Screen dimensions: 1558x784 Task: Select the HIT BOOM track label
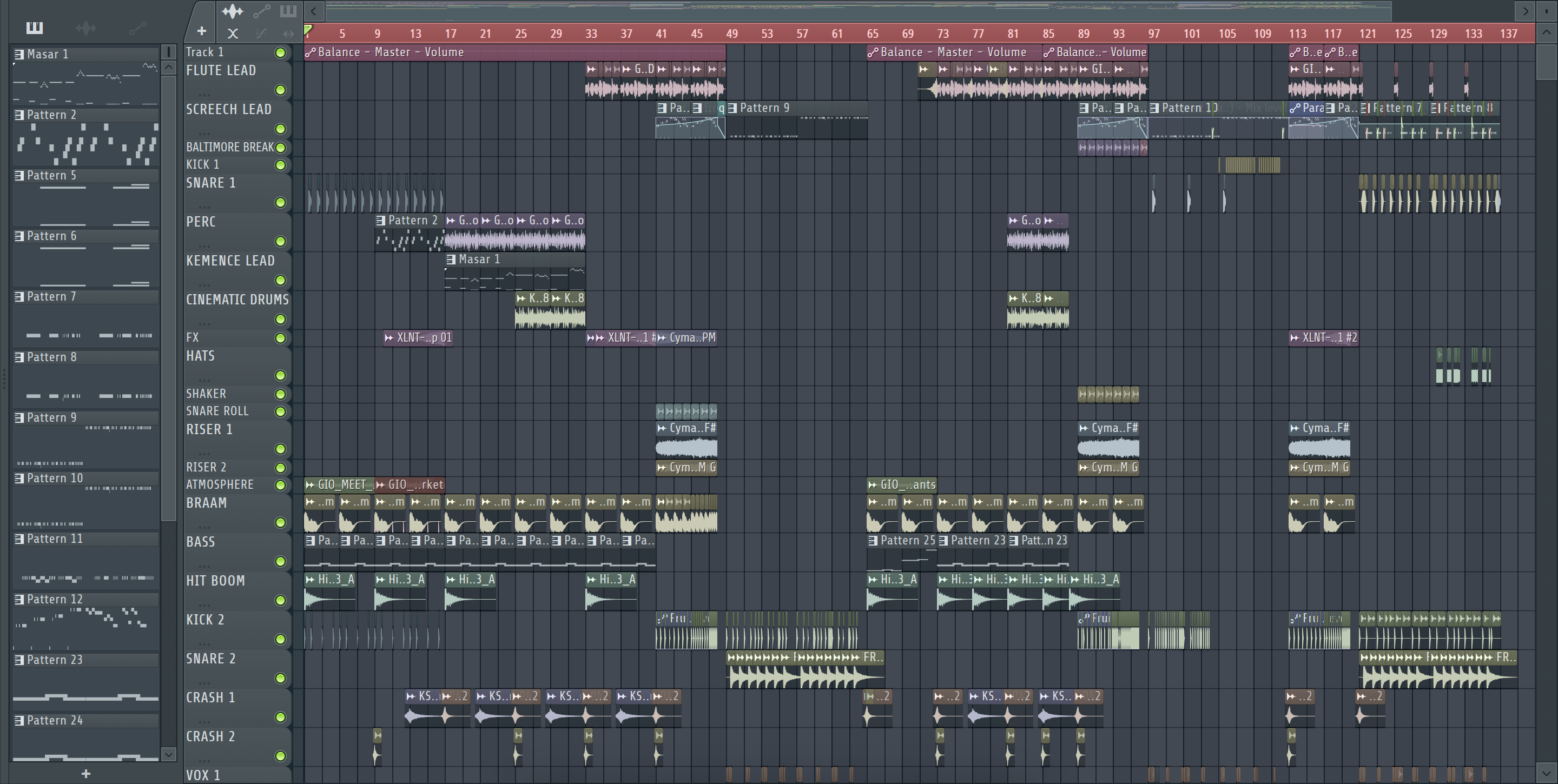(215, 581)
